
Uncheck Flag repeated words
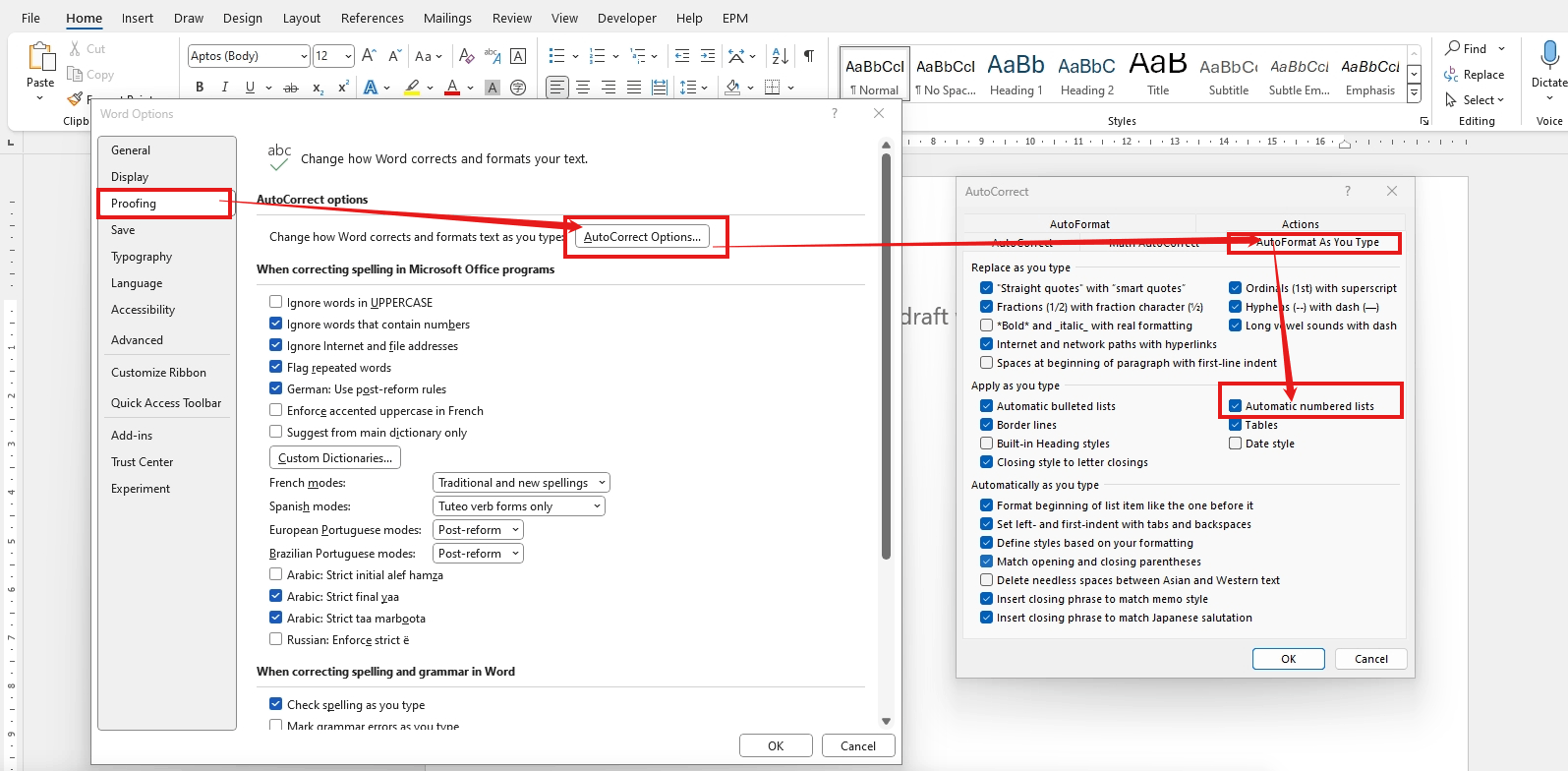(275, 367)
